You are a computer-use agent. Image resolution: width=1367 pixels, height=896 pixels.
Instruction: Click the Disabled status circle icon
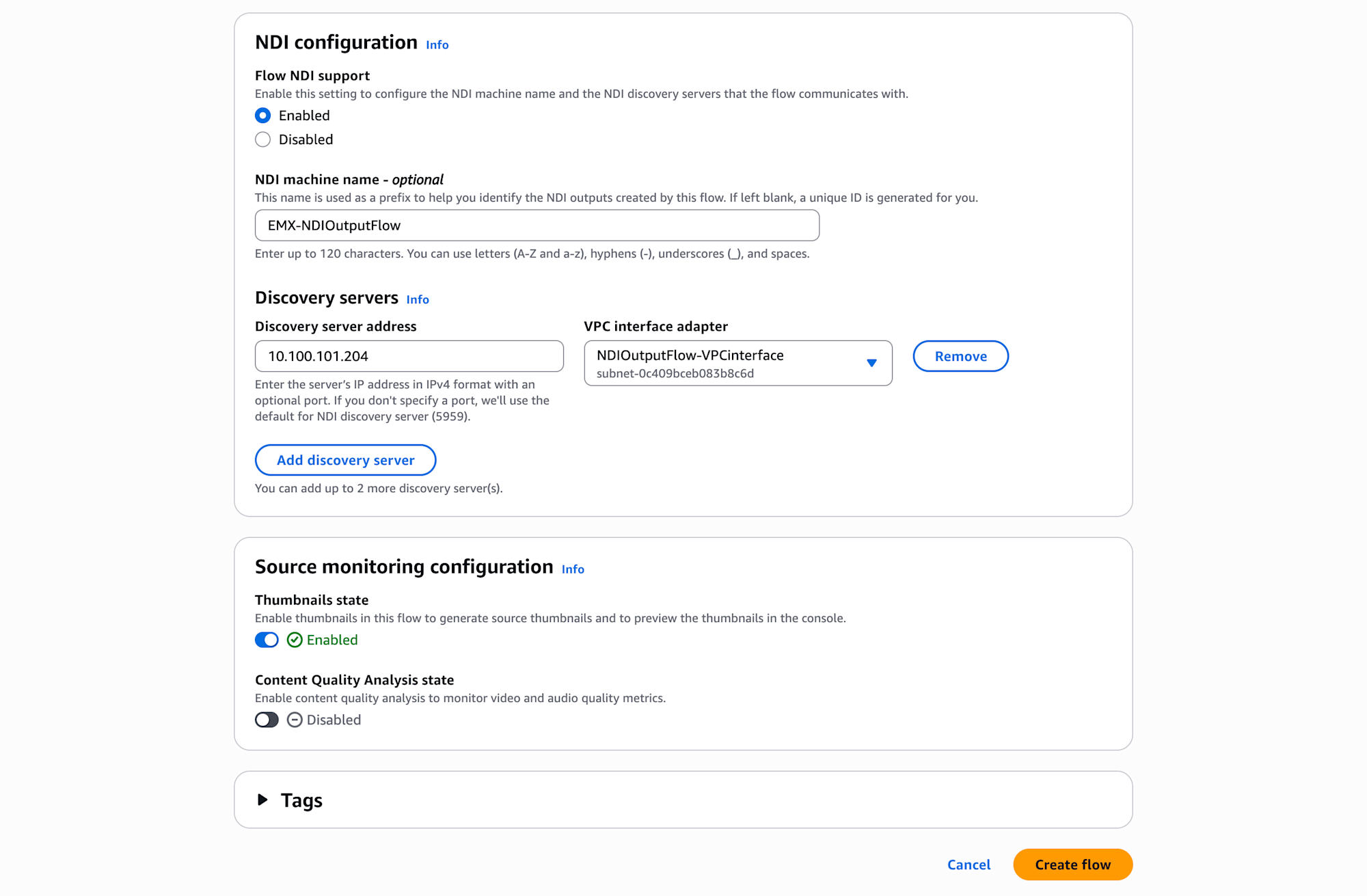tap(295, 720)
